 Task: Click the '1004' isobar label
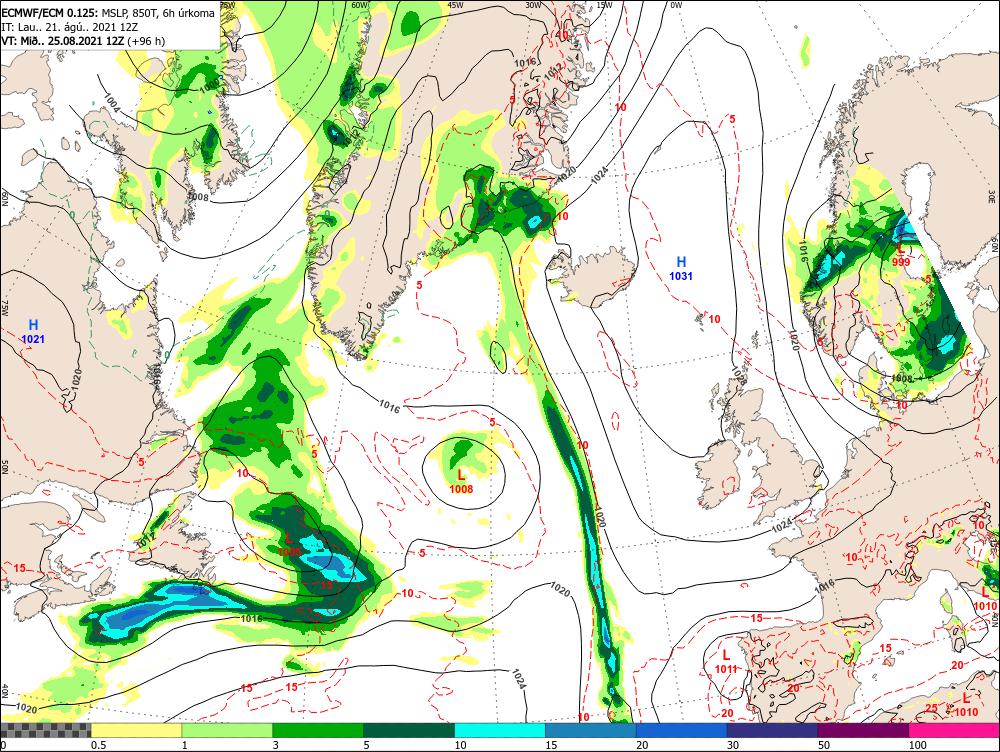[111, 105]
